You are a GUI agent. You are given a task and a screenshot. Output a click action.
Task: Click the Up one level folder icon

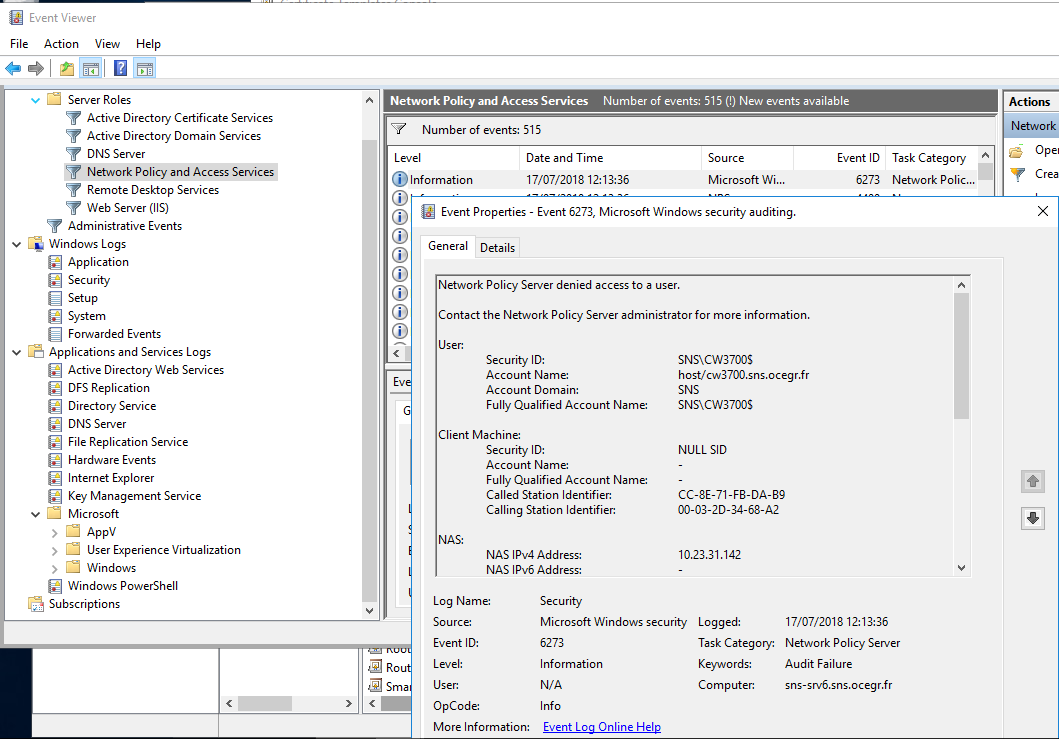coord(66,68)
